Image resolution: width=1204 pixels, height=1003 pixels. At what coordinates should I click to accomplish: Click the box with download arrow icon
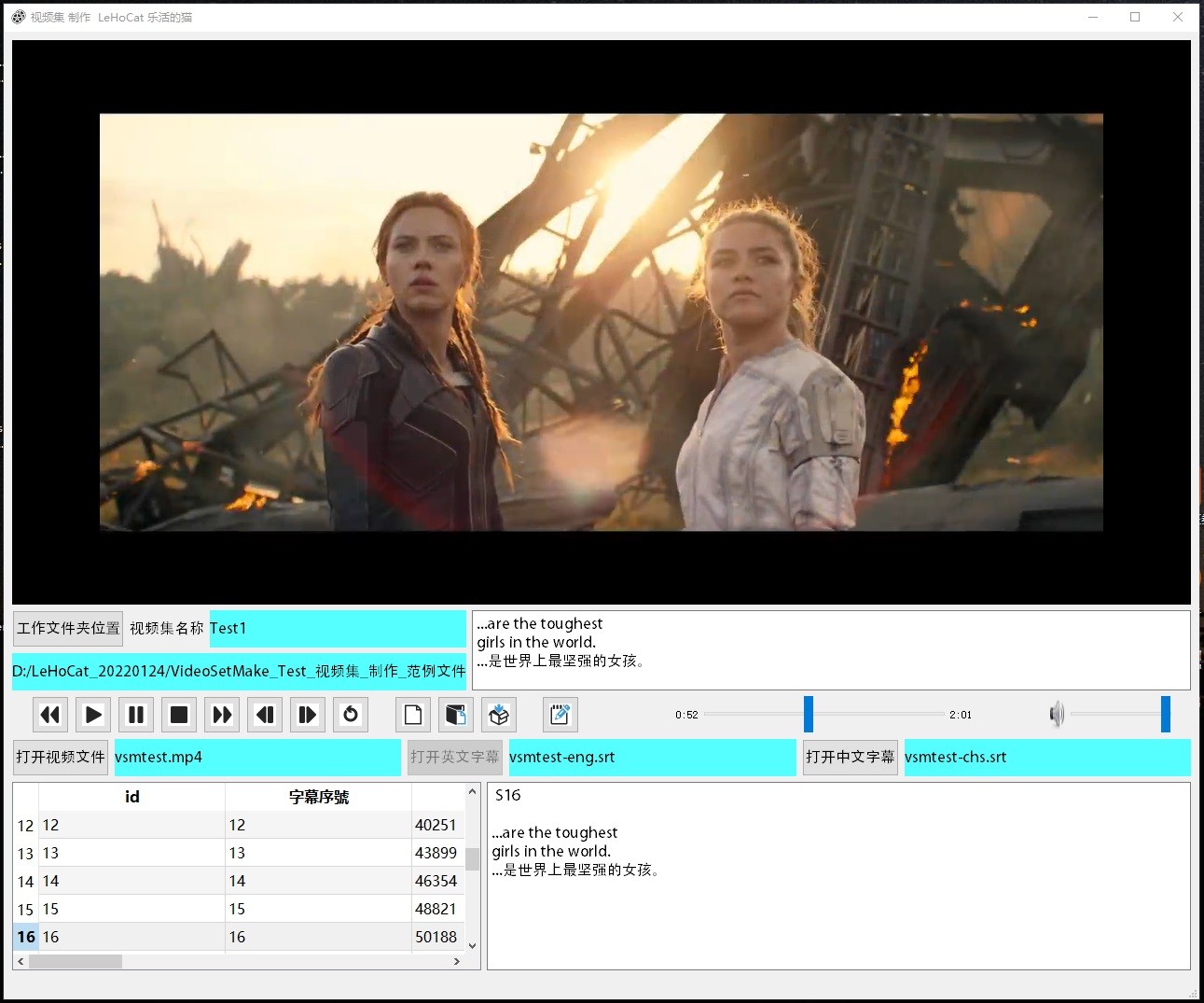(499, 715)
